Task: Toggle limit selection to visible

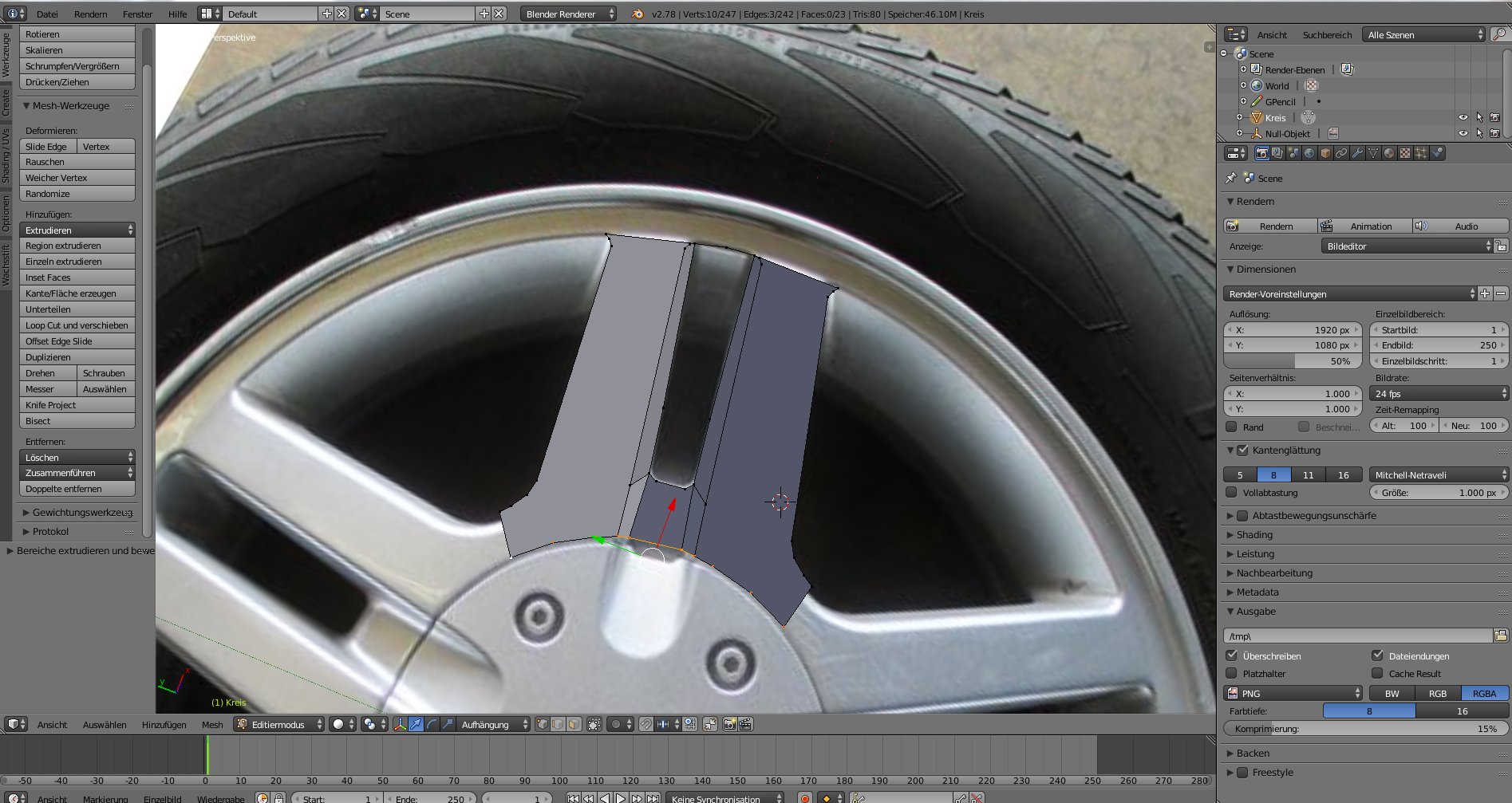Action: [x=594, y=724]
